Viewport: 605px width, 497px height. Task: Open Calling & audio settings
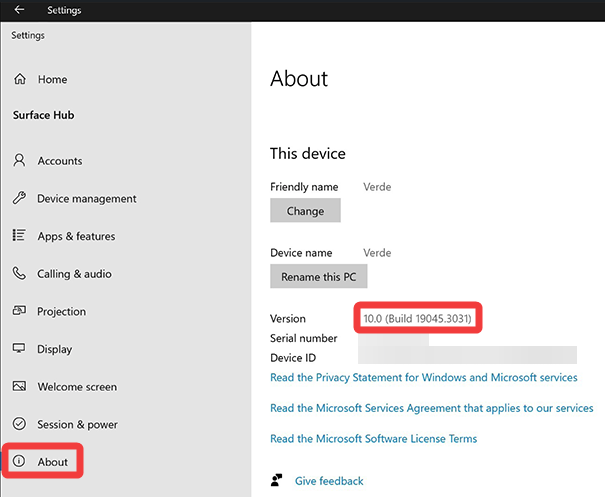pos(74,274)
